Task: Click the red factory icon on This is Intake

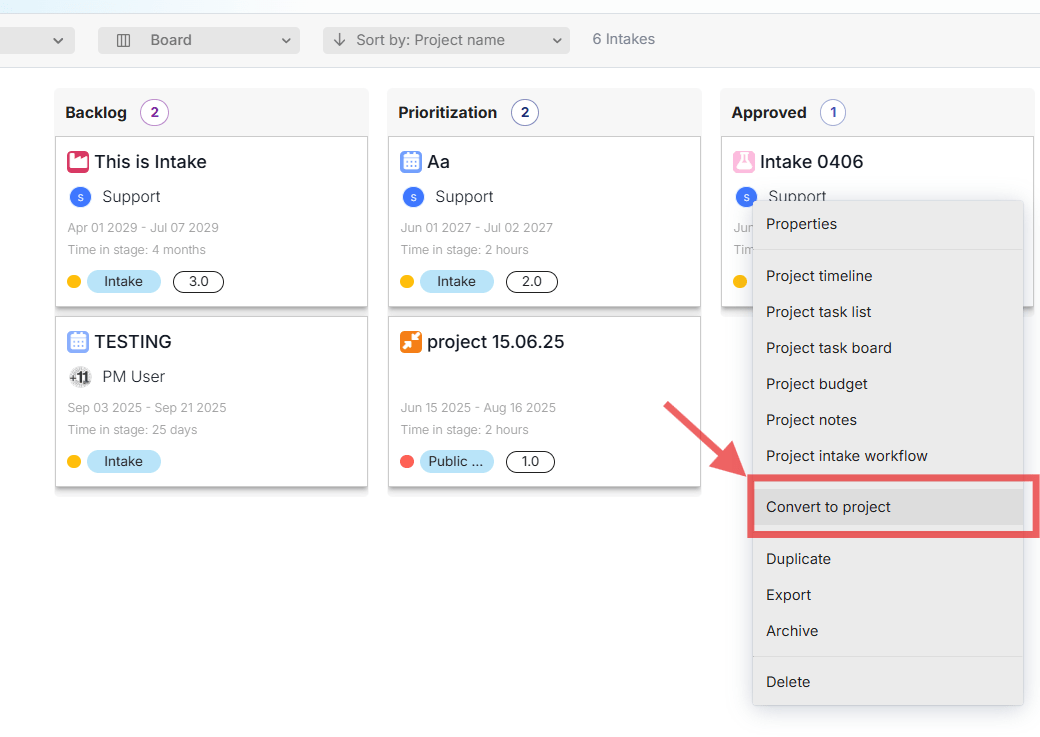Action: coord(78,162)
